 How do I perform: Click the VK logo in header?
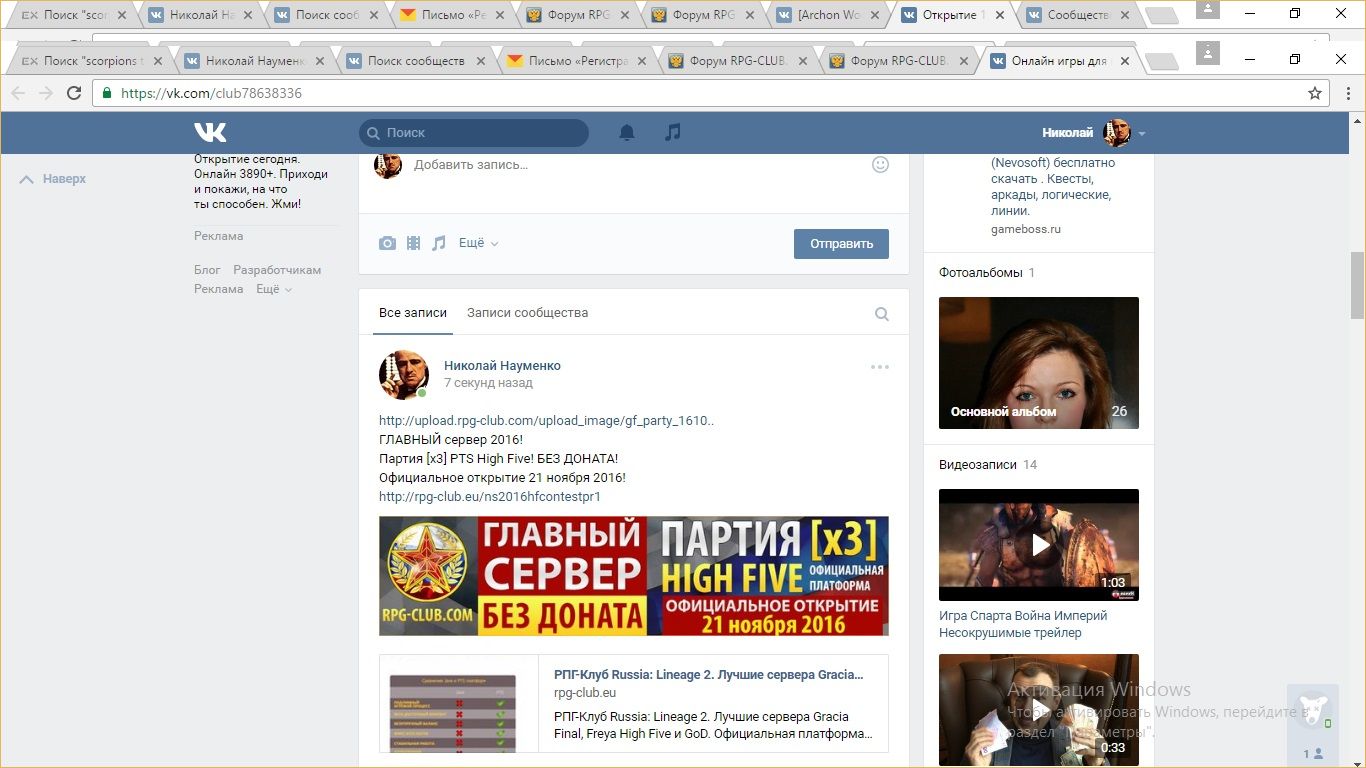tap(210, 132)
